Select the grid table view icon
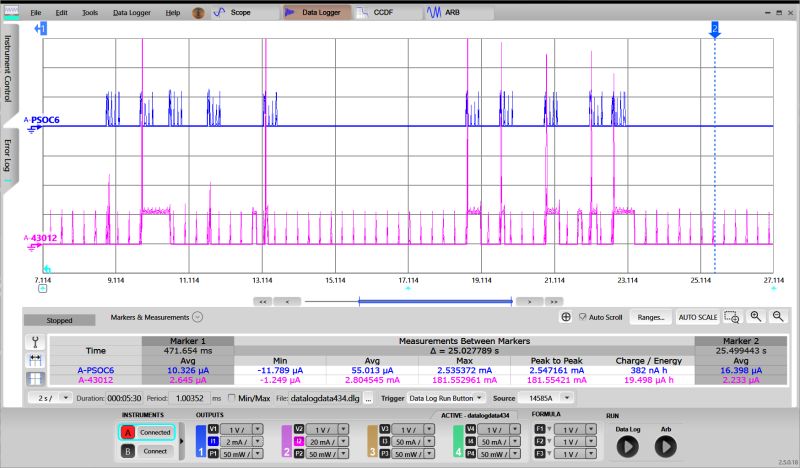This screenshot has width=800, height=468. pos(35,379)
